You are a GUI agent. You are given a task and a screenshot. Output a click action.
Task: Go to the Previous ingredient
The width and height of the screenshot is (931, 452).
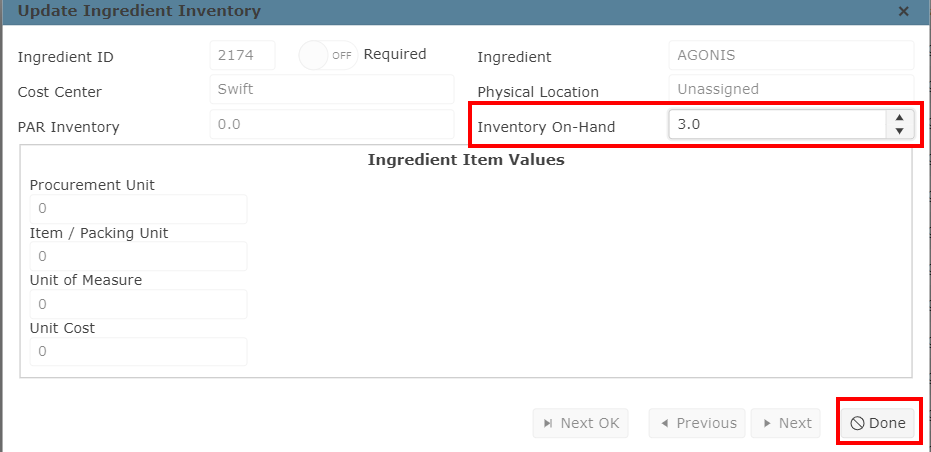click(697, 423)
